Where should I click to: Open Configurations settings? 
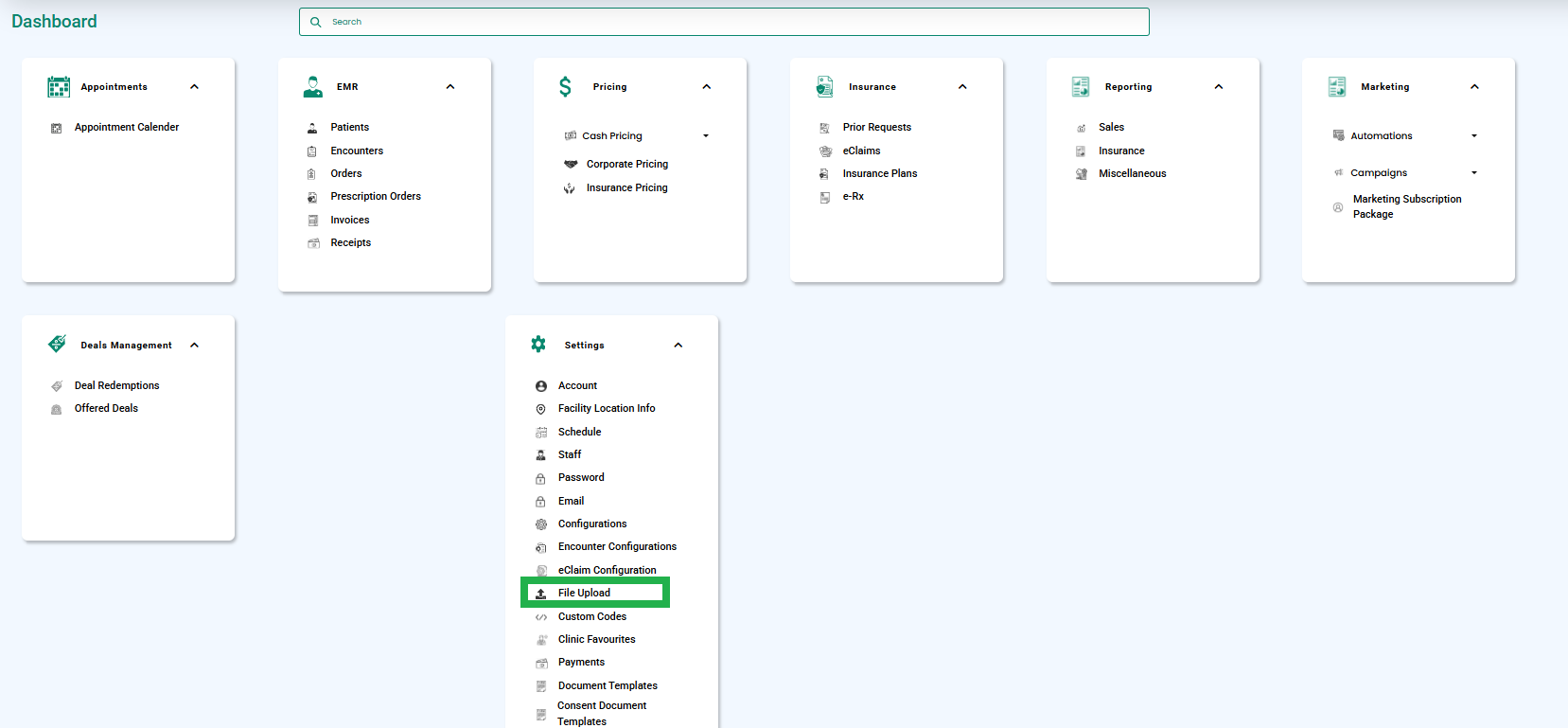coord(592,524)
